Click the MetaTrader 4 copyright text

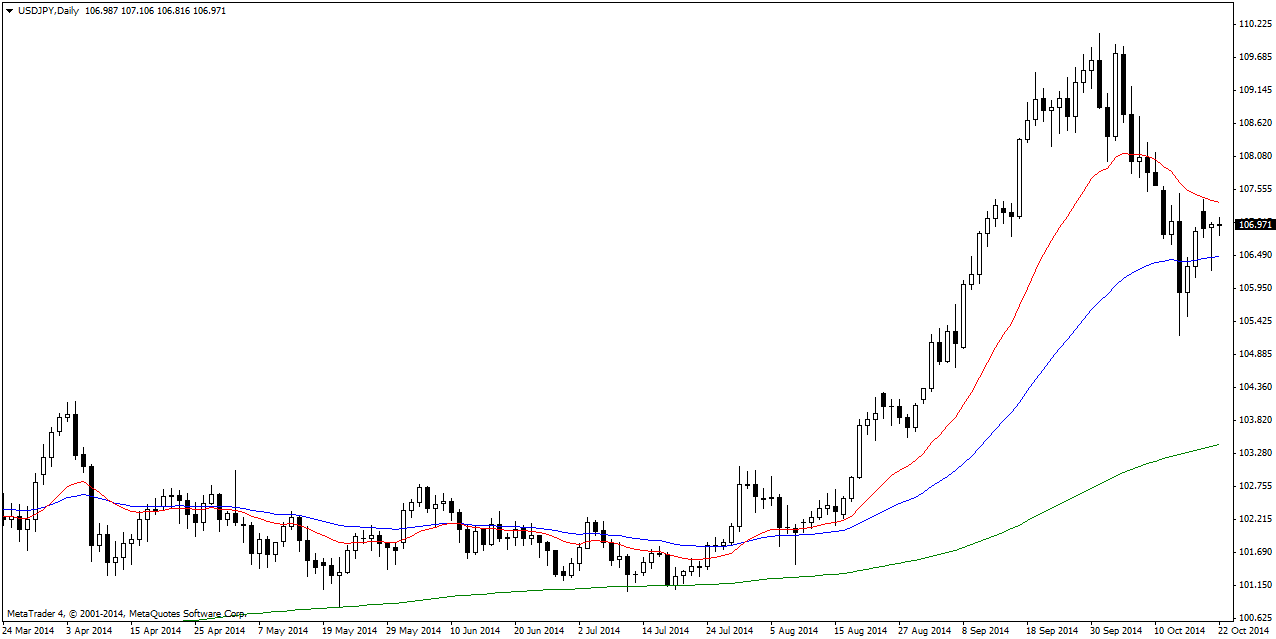click(126, 613)
